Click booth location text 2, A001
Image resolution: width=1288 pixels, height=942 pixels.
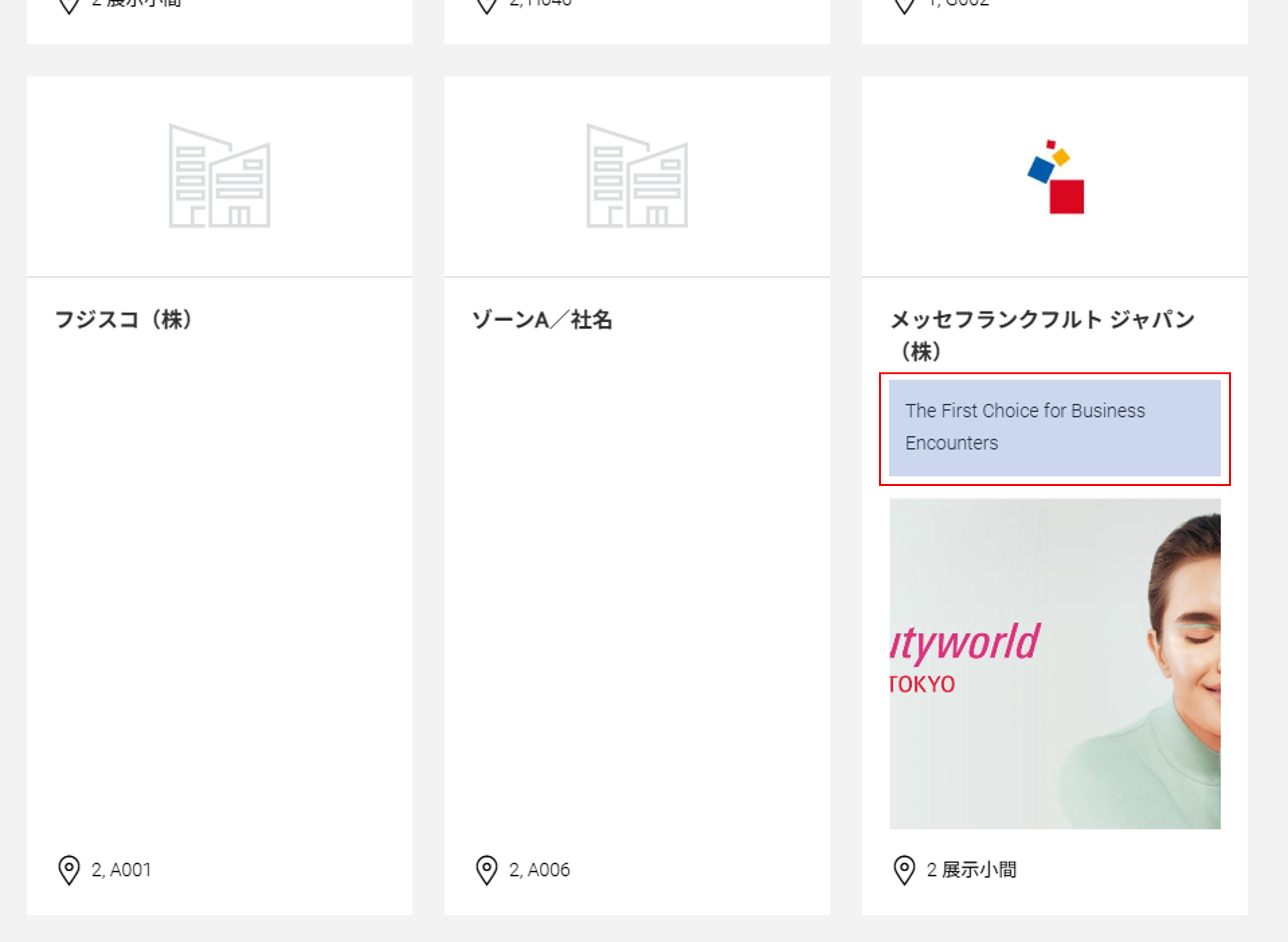(121, 870)
